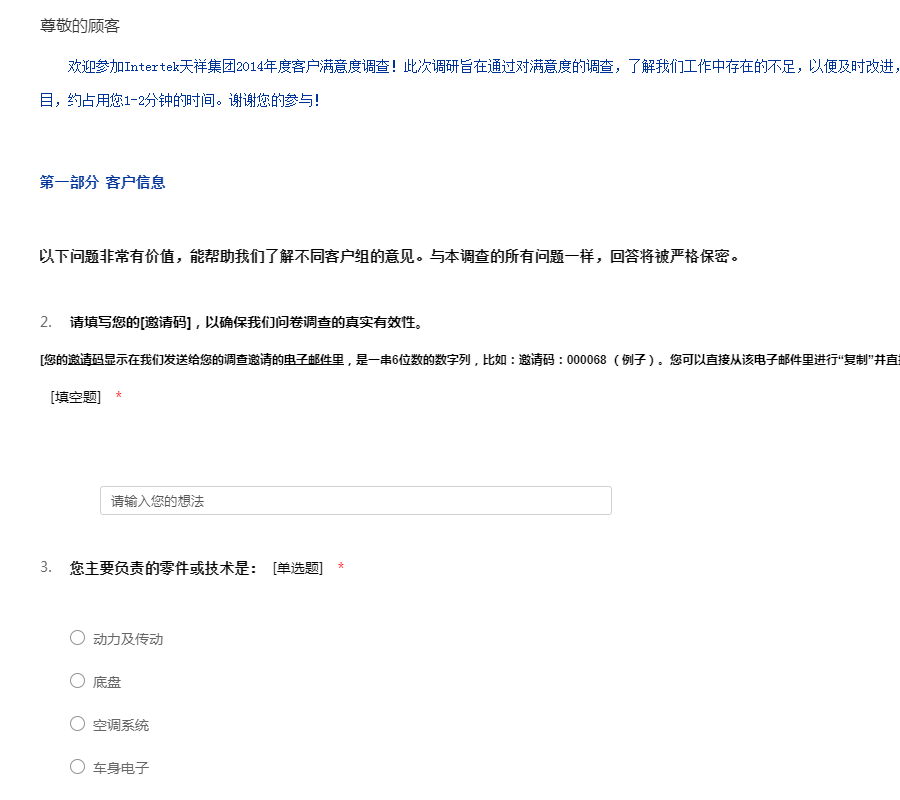The width and height of the screenshot is (900, 800).
Task: Select the 动力及传动 radio button
Action: tap(77, 638)
